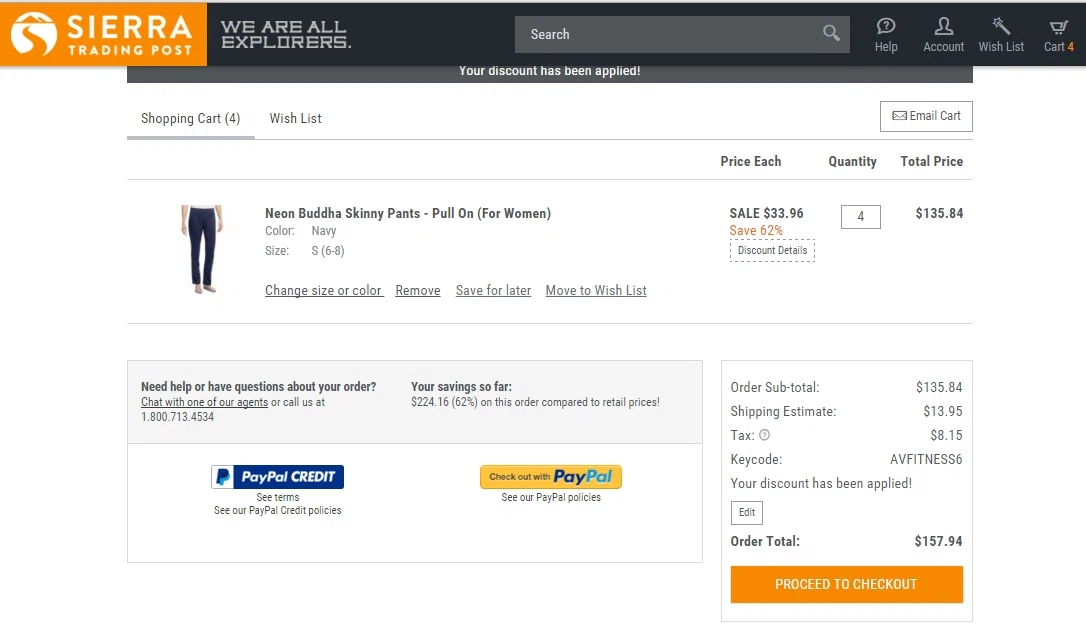Screen dimensions: 1086x630
Task: Click 'Your savings so far:' heading
Action: (x=461, y=387)
